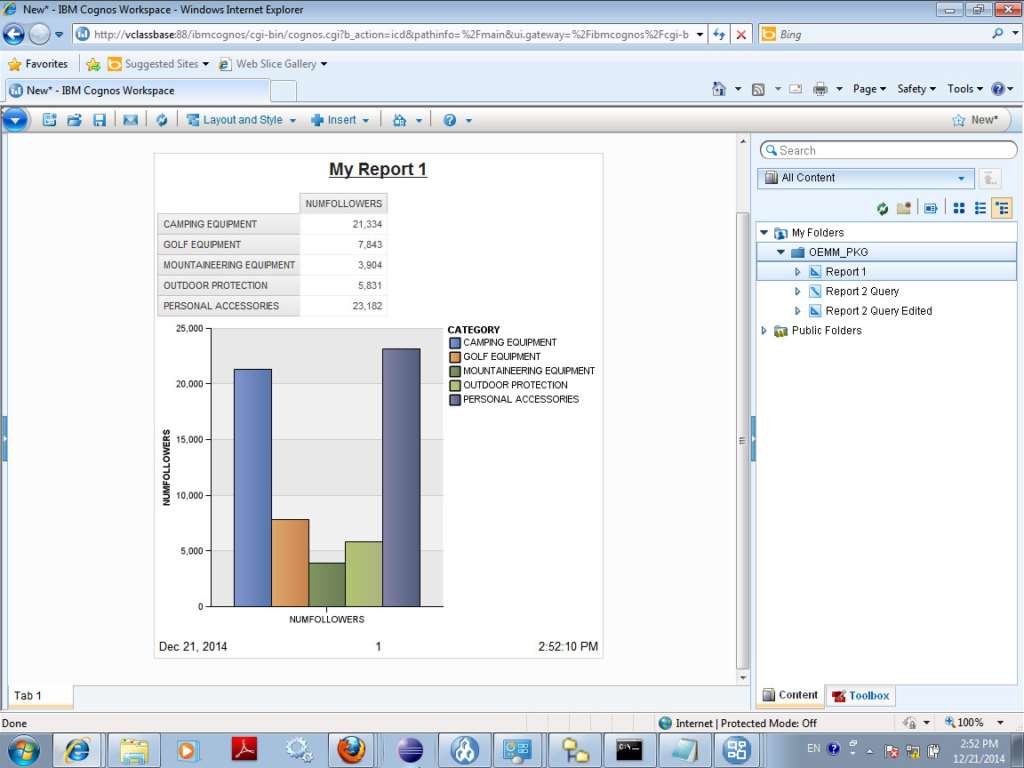Click the Adobe Reader taskbar icon

[x=244, y=749]
